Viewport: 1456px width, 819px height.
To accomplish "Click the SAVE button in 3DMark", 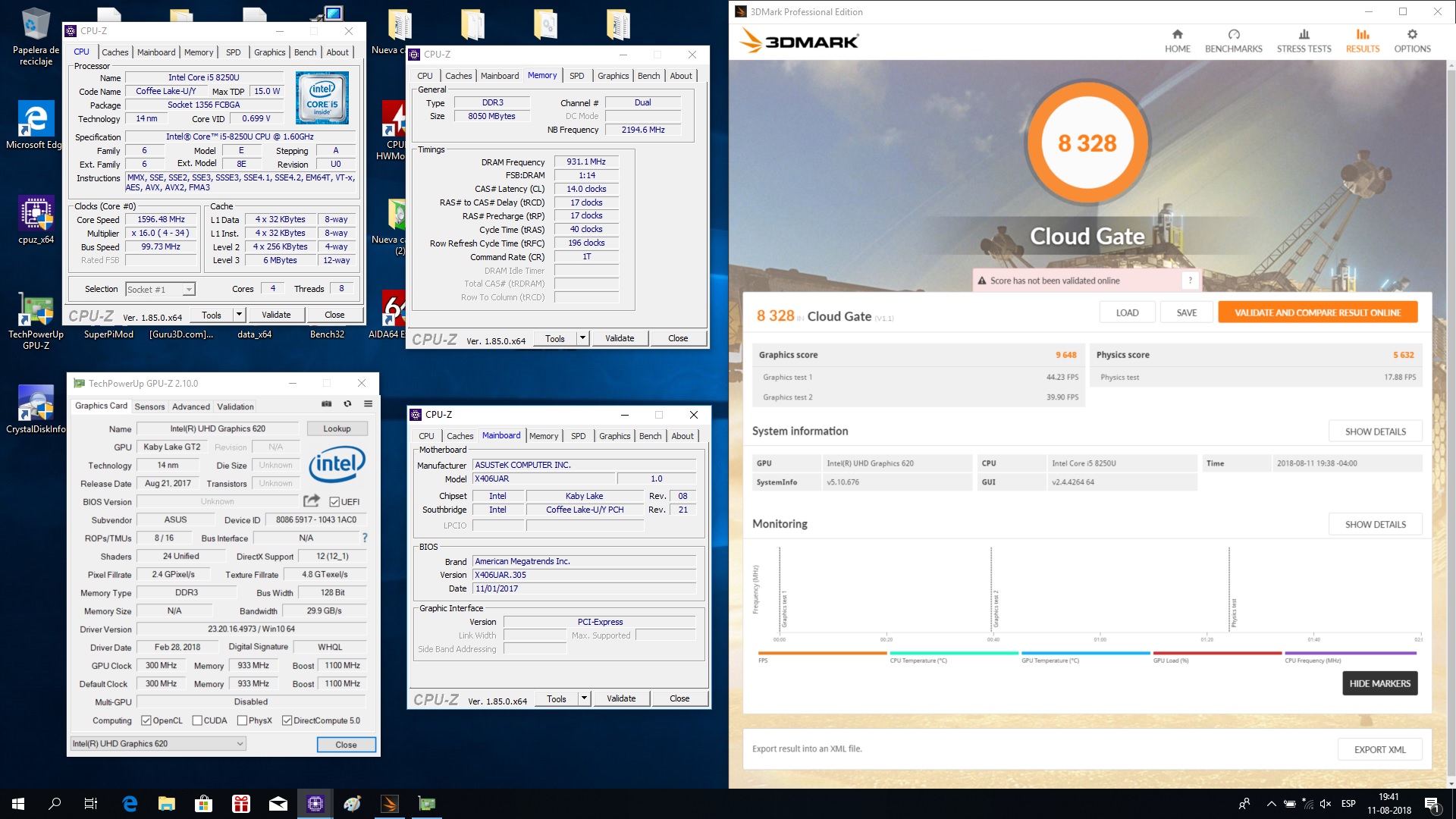I will (x=1186, y=312).
